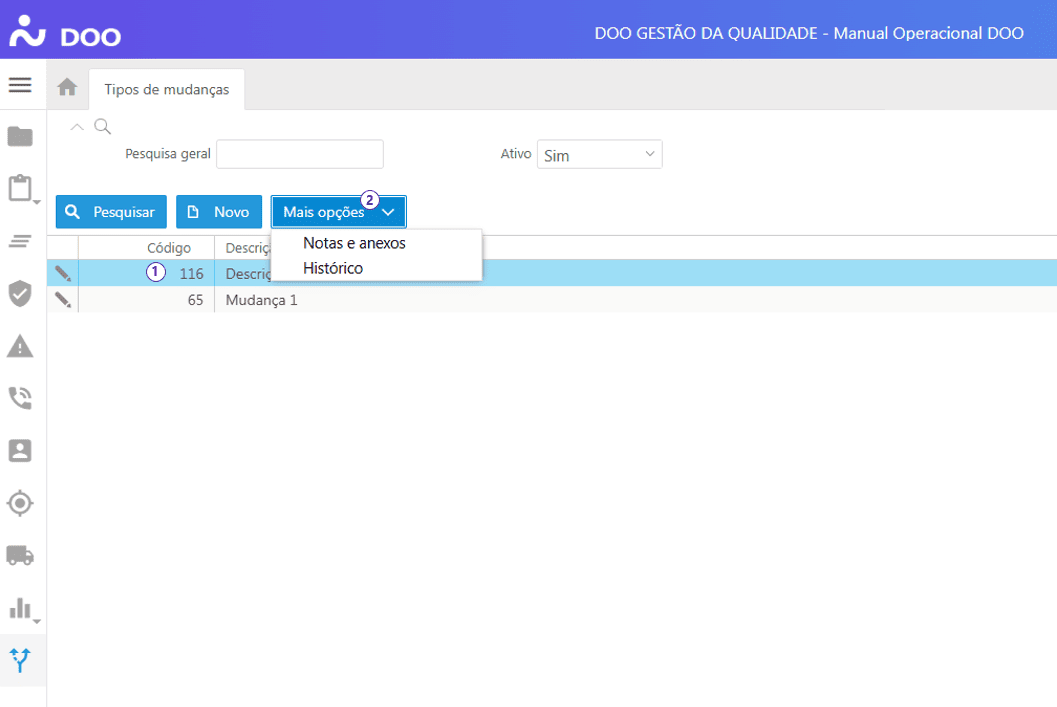Open the hamburger menu in sidebar
Image resolution: width=1057 pixels, height=707 pixels.
(20, 85)
